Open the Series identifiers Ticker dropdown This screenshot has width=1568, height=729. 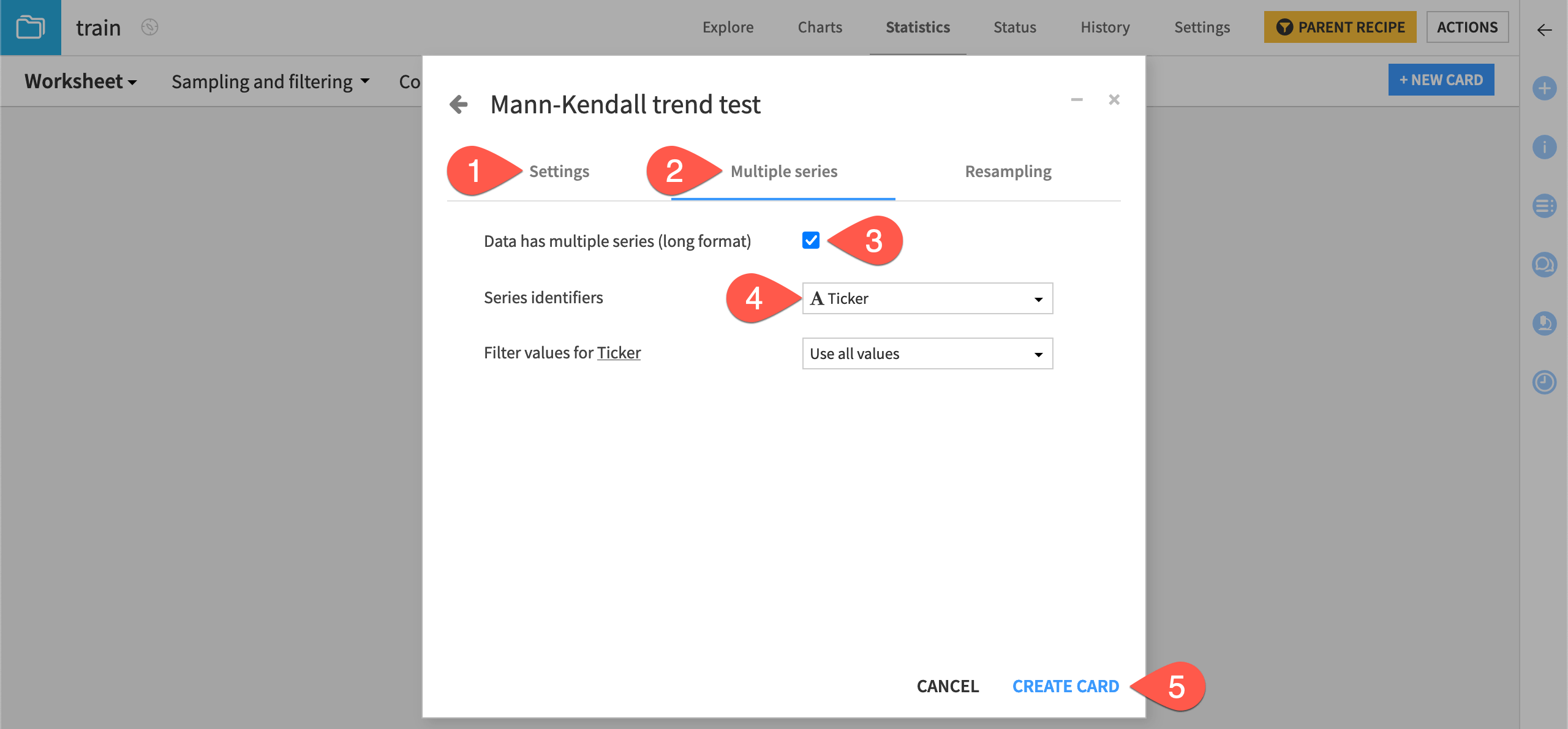pos(927,298)
